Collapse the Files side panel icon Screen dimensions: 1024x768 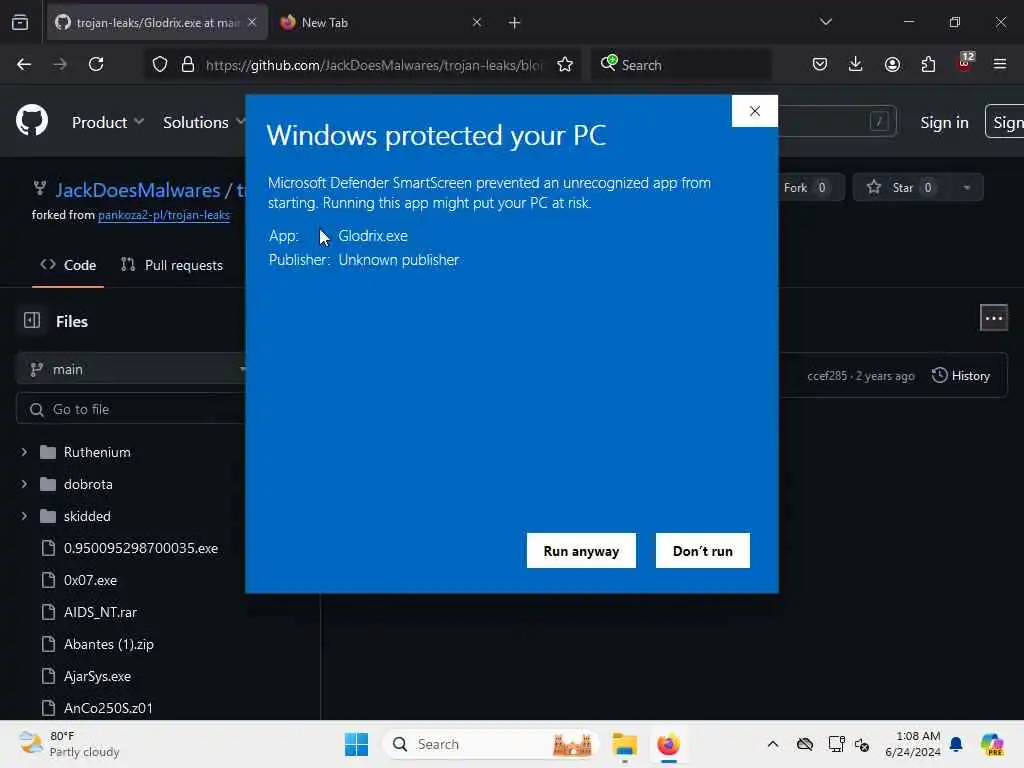coord(32,321)
